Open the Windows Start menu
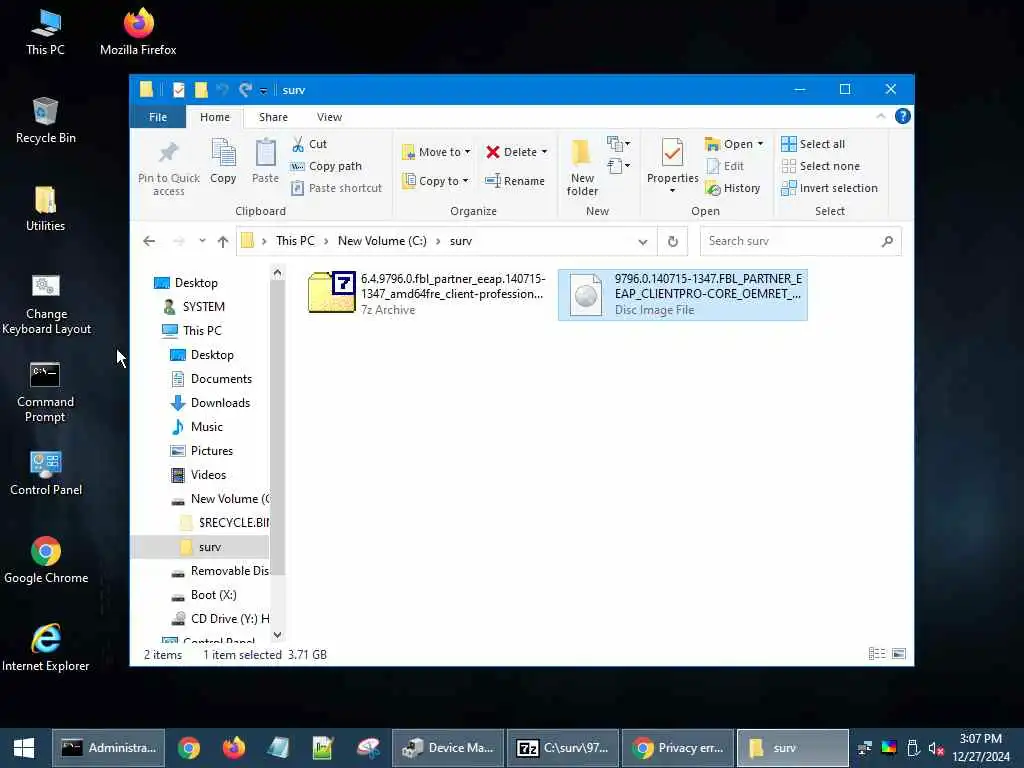1024x768 pixels. (x=24, y=748)
